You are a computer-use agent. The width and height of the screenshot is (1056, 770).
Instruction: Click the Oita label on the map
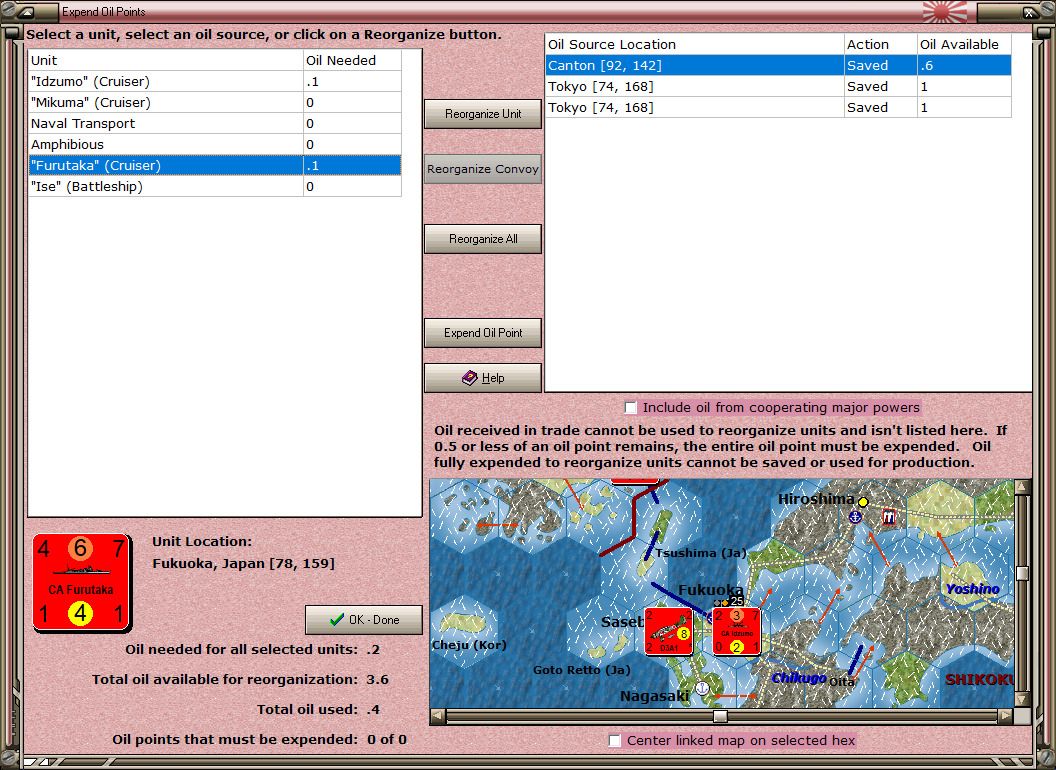(x=842, y=682)
